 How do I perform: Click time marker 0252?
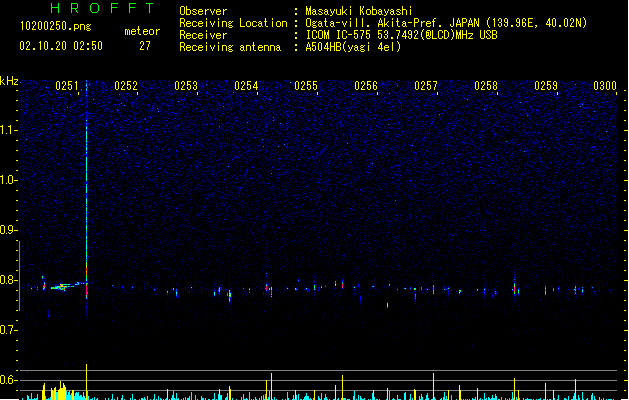[126, 86]
